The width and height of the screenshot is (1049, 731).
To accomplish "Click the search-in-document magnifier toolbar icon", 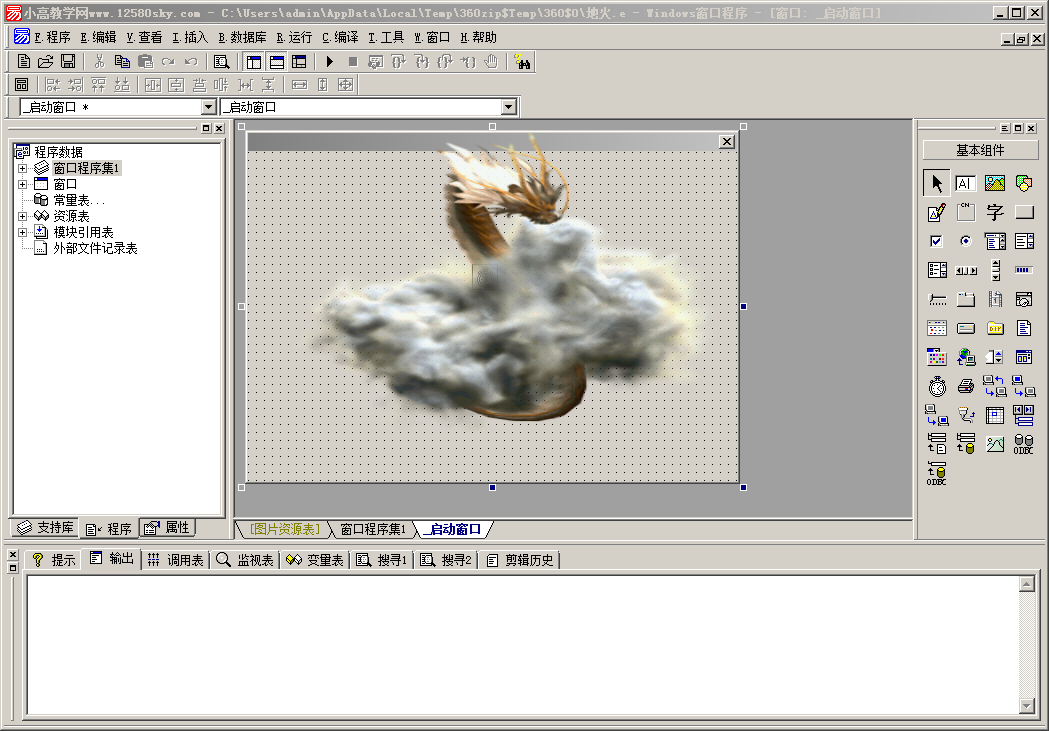I will click(221, 62).
